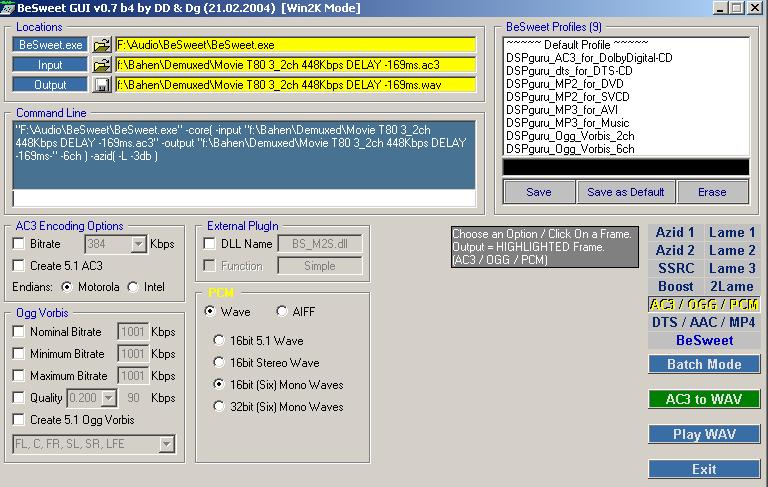Click the Input ac3 path field

[x=295, y=65]
